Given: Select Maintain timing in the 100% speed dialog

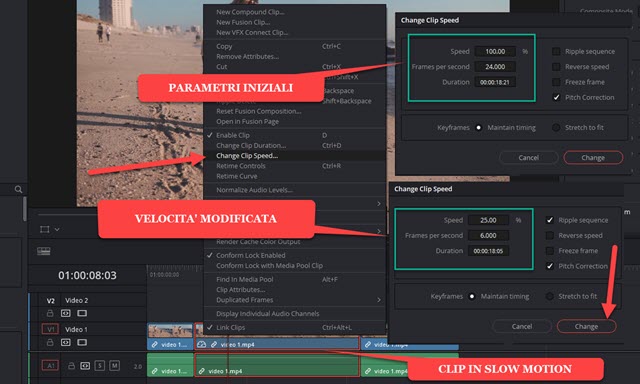Looking at the screenshot, I should tap(478, 128).
